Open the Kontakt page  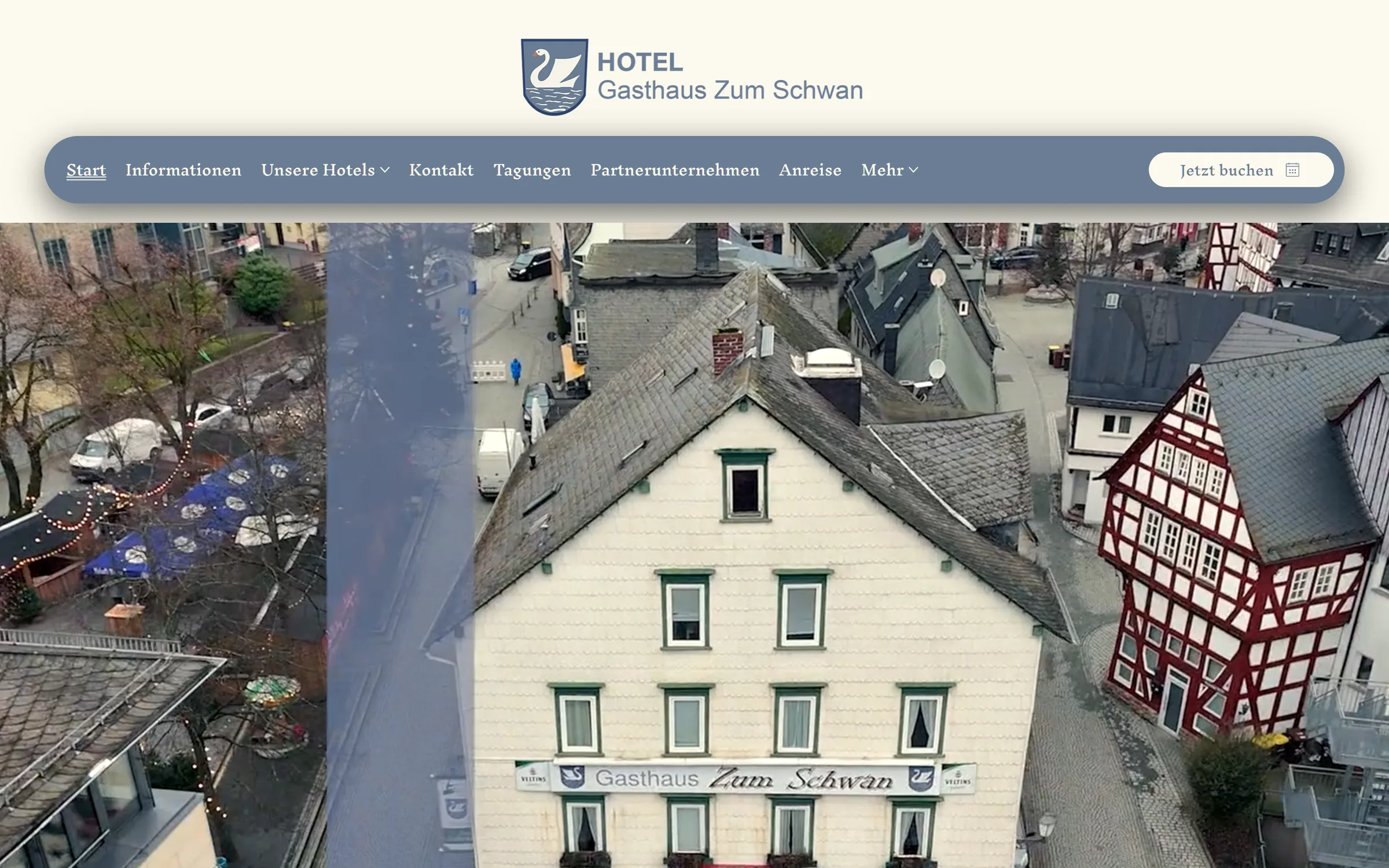click(x=442, y=170)
